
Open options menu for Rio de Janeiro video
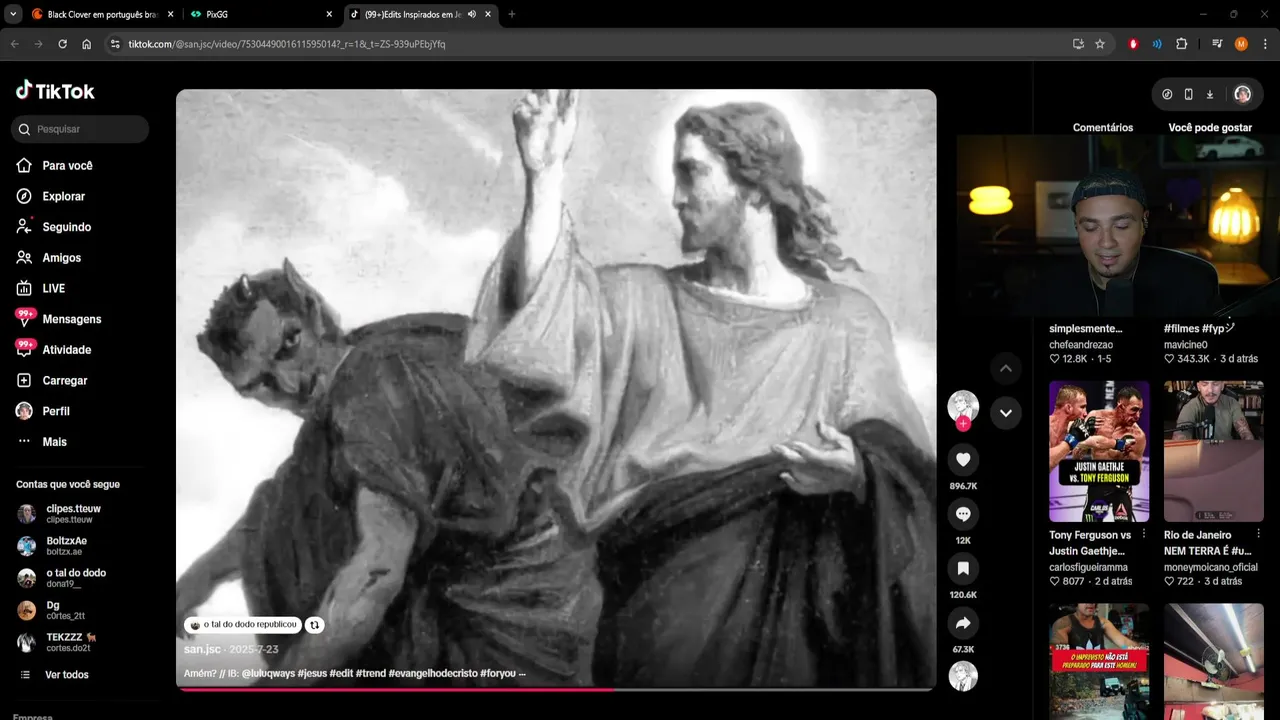(x=1258, y=534)
